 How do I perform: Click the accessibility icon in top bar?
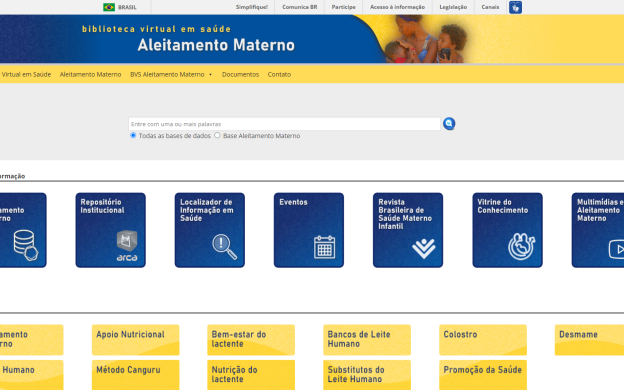(x=515, y=7)
